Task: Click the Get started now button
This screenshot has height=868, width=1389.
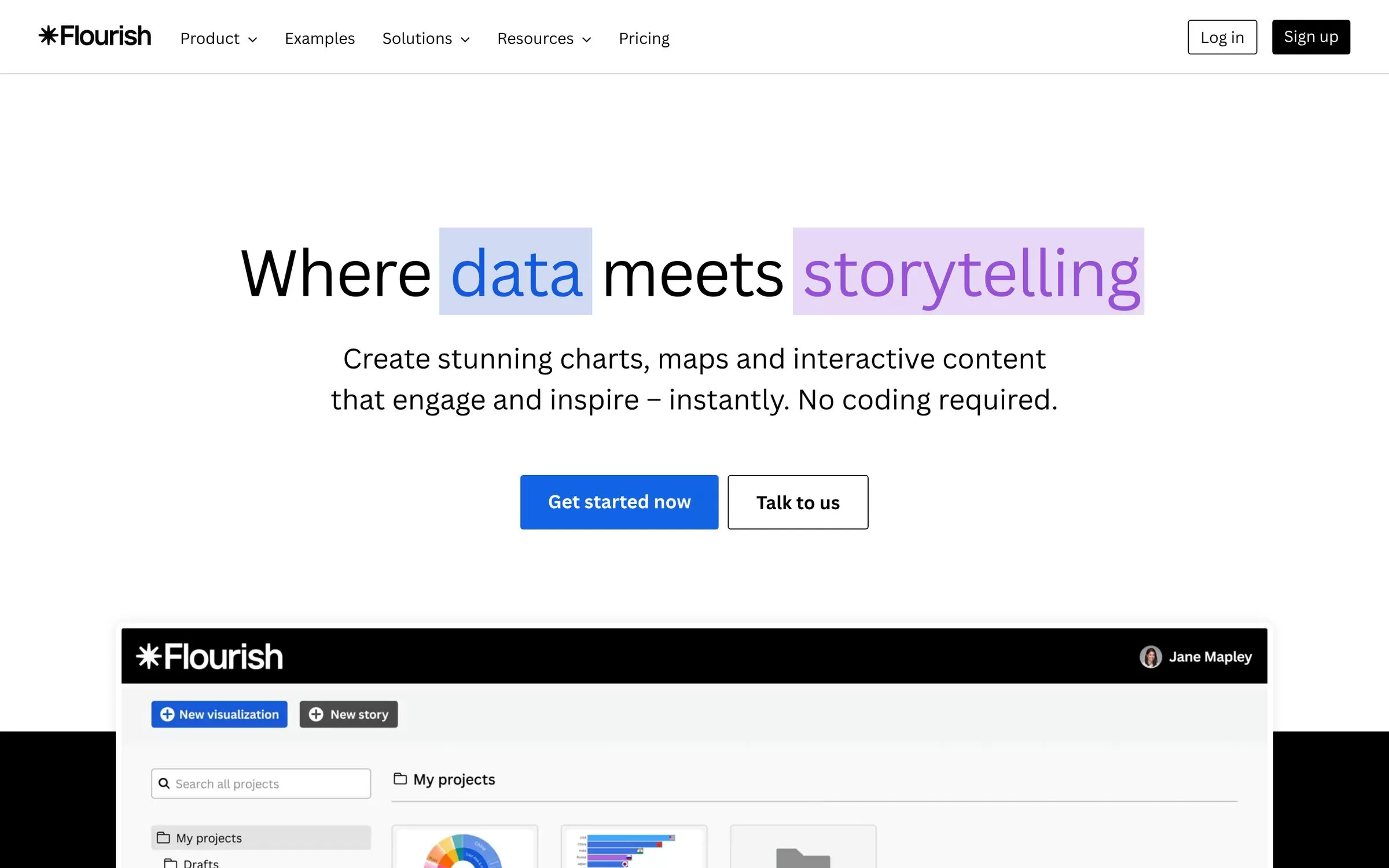Action: click(x=619, y=502)
